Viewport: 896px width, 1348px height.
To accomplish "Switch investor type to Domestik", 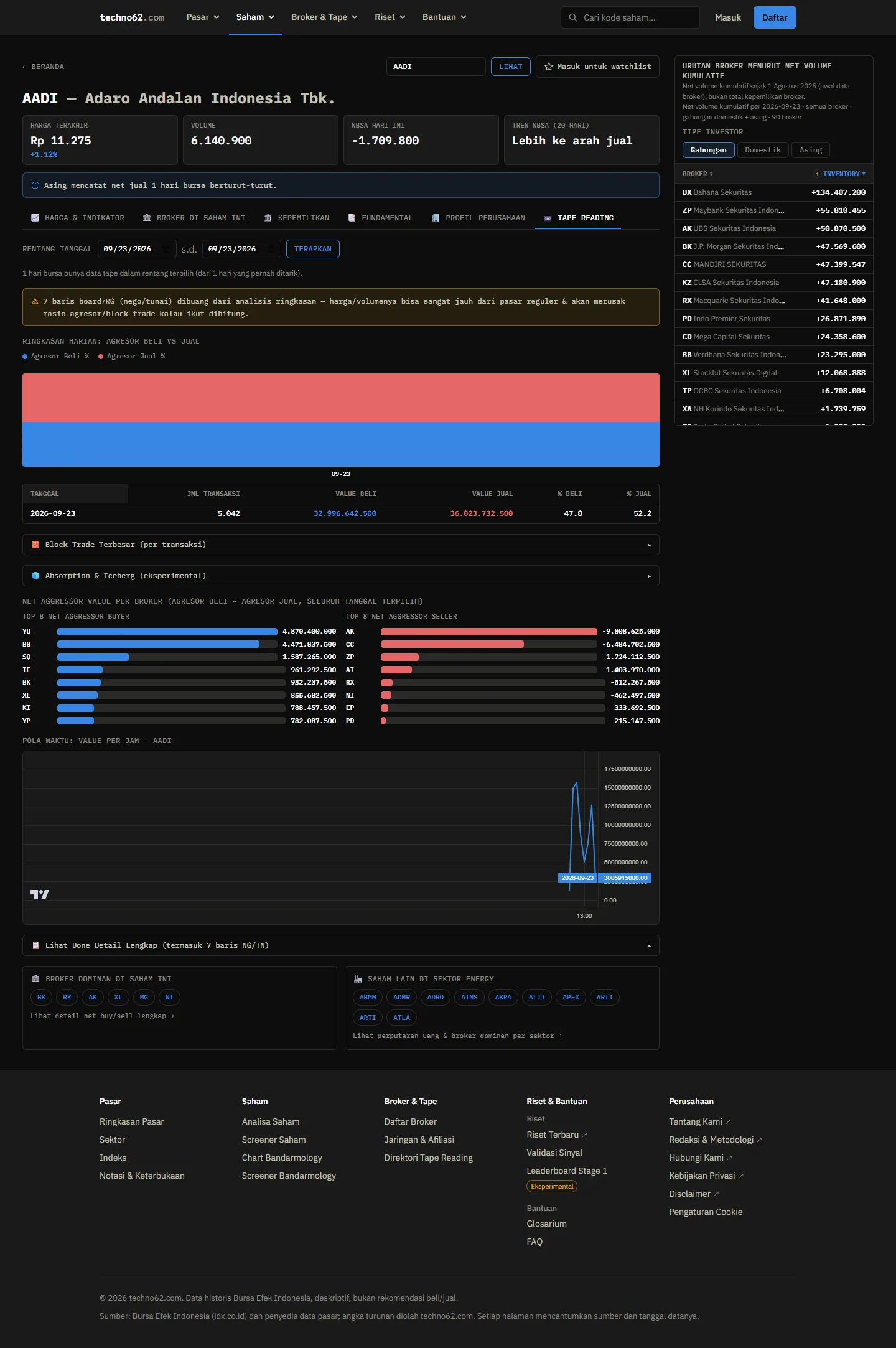I will click(763, 150).
